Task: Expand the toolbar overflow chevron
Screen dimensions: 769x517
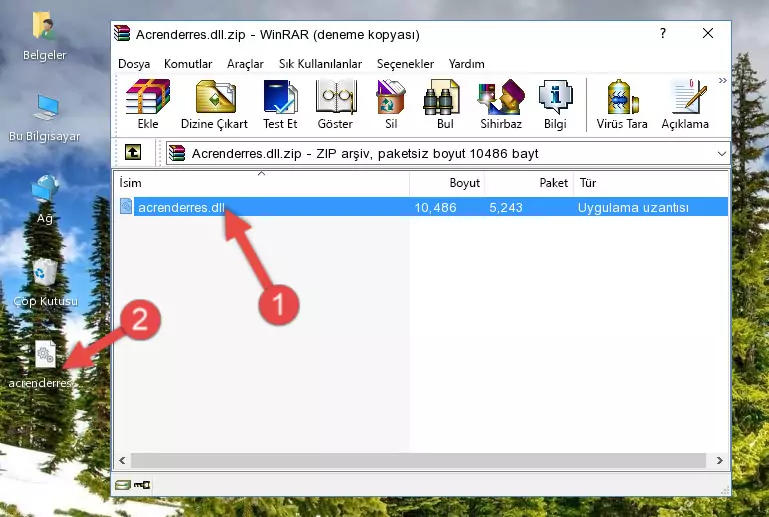Action: (x=722, y=80)
